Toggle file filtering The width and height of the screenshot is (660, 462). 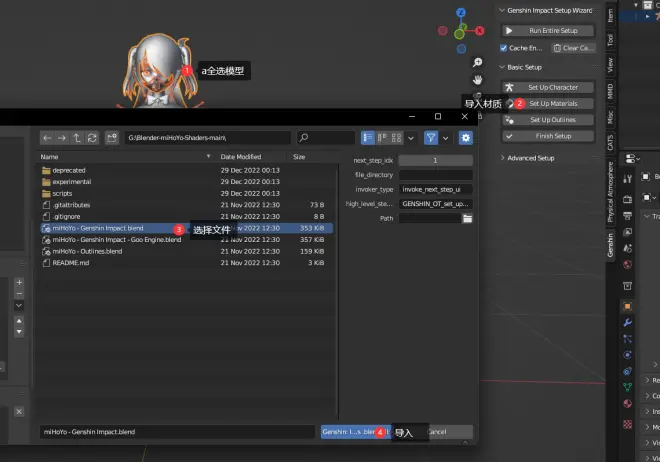coord(431,138)
